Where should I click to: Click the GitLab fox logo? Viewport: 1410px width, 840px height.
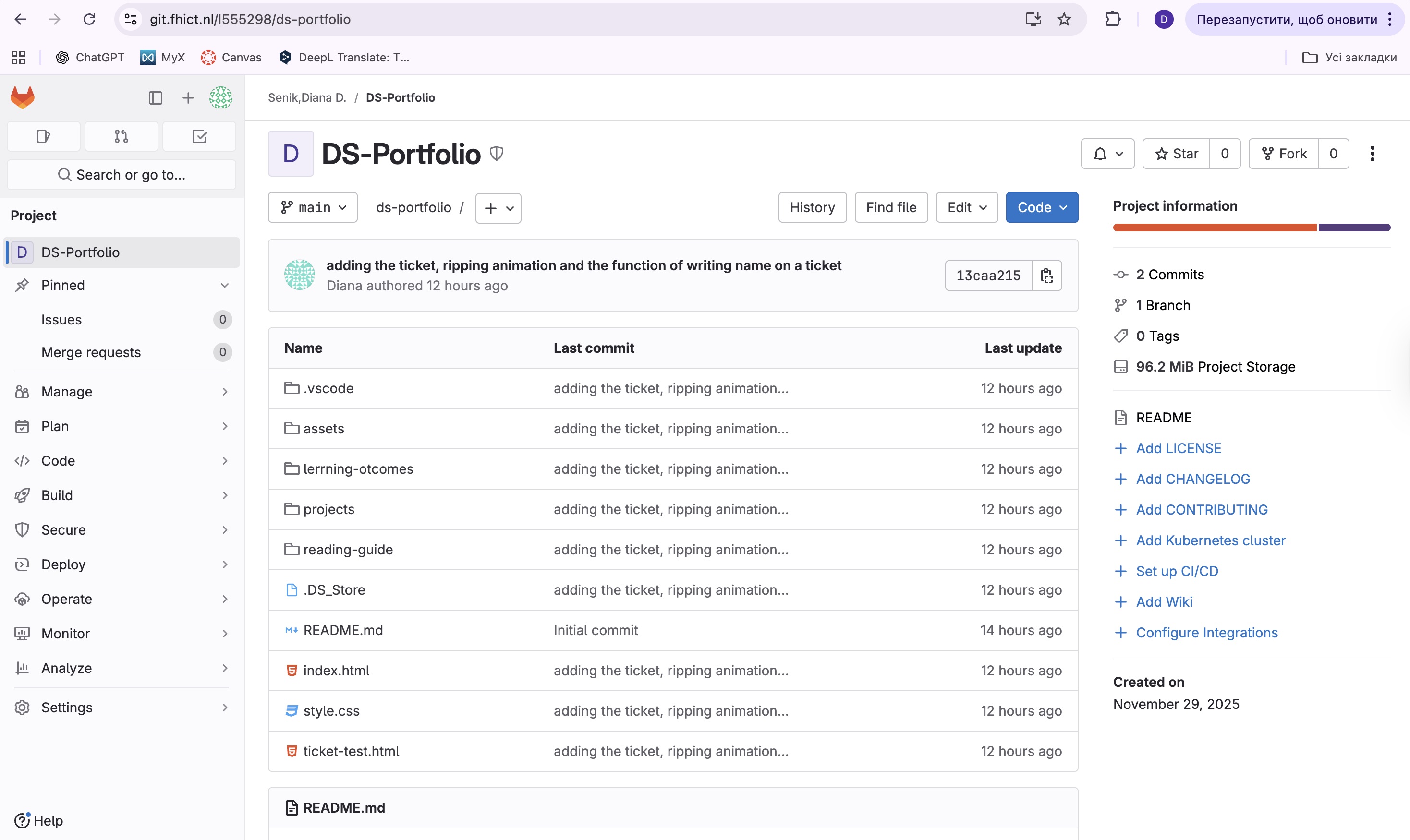(x=23, y=97)
